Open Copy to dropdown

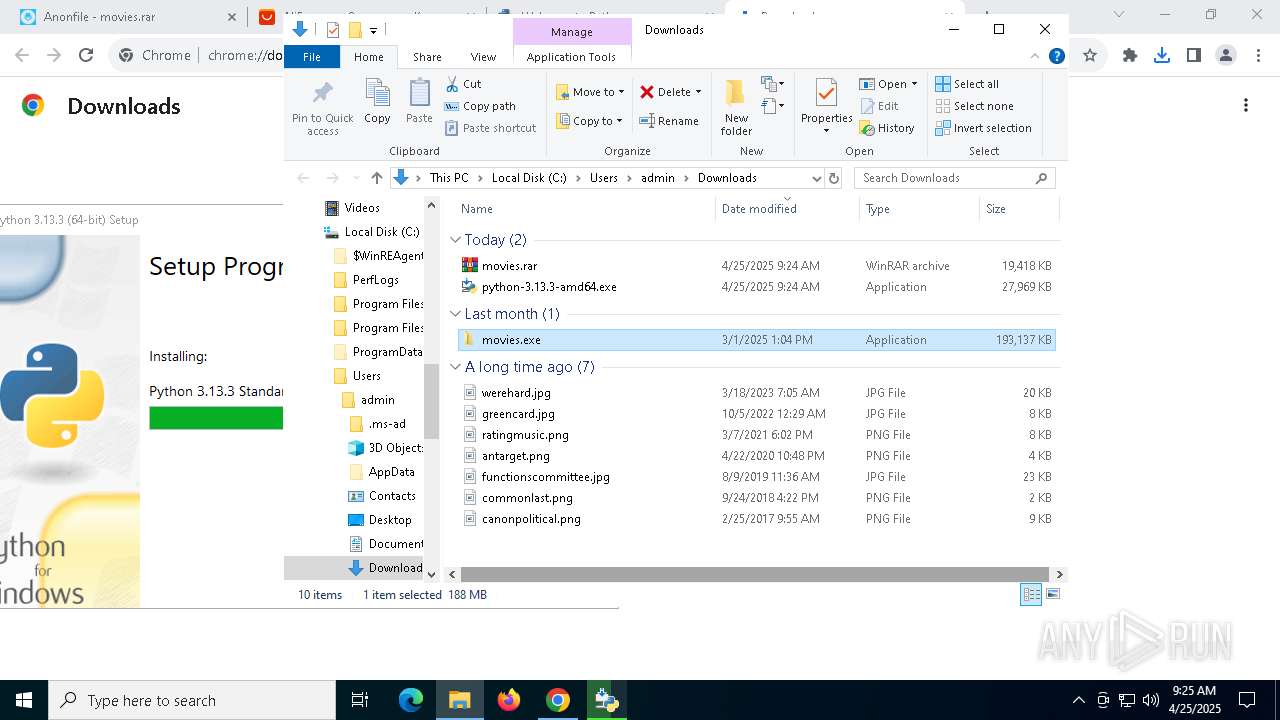tap(590, 121)
